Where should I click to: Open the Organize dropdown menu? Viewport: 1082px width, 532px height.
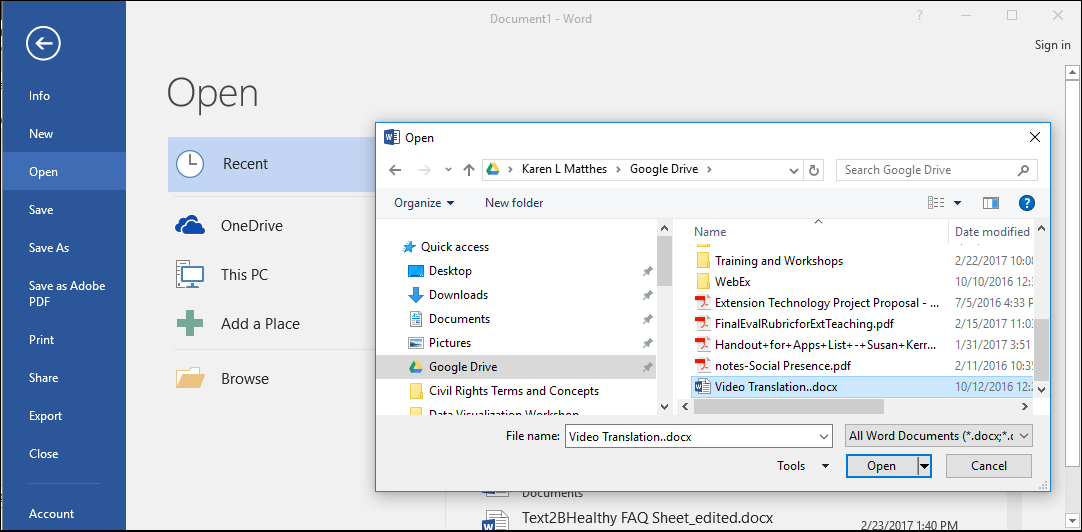[424, 203]
